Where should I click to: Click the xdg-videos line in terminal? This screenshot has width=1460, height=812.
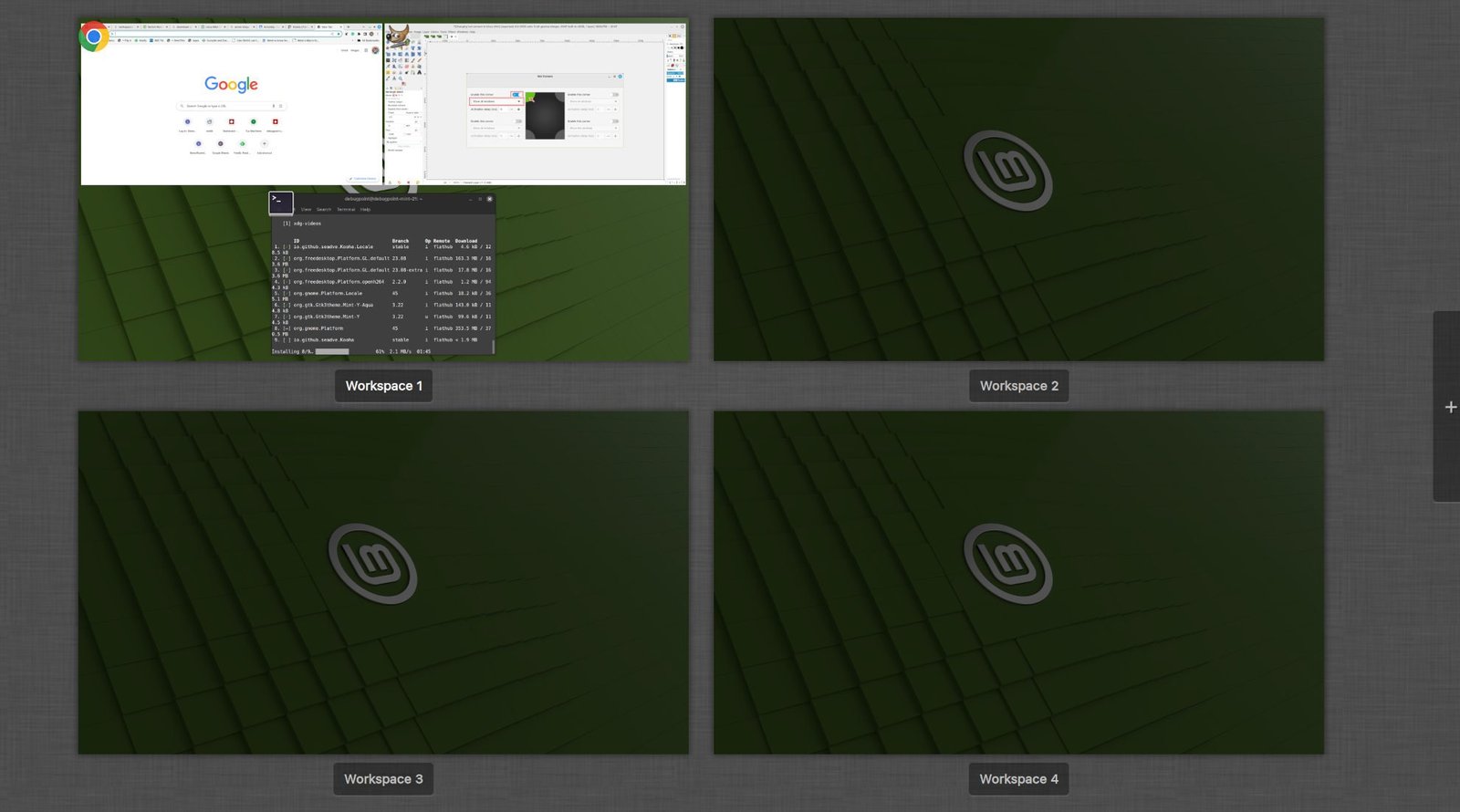(302, 224)
